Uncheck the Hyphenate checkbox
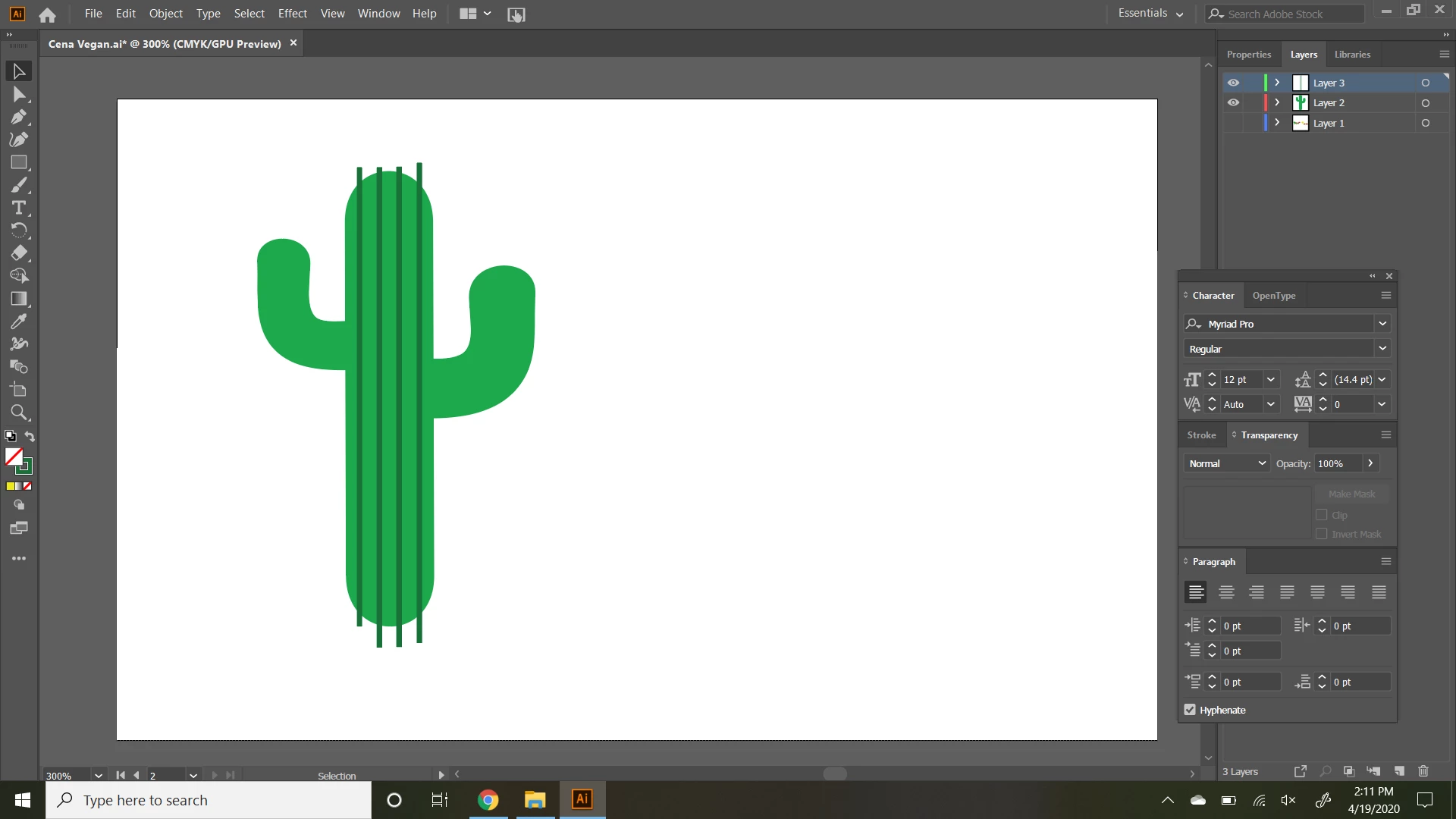The height and width of the screenshot is (819, 1456). tap(1190, 710)
